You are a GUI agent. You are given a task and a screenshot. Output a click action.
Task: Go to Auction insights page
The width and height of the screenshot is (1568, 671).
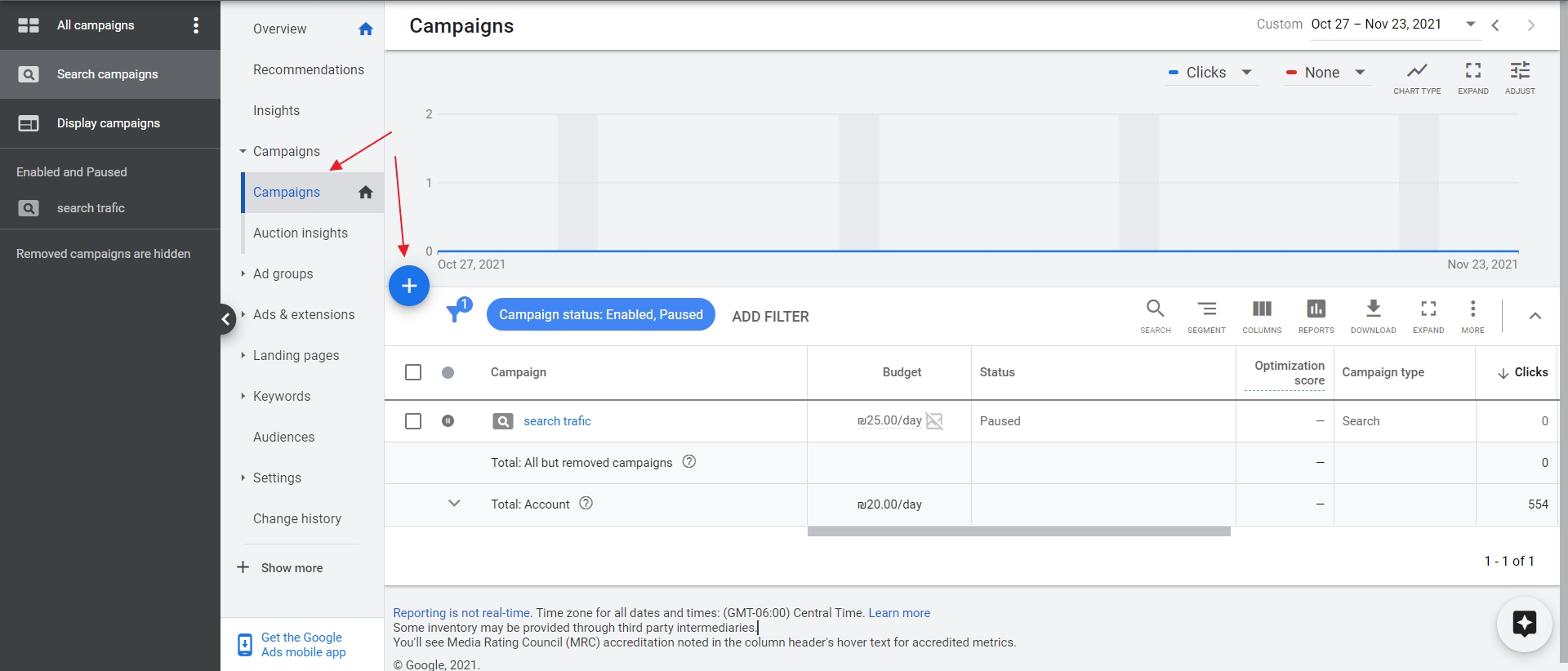(300, 233)
